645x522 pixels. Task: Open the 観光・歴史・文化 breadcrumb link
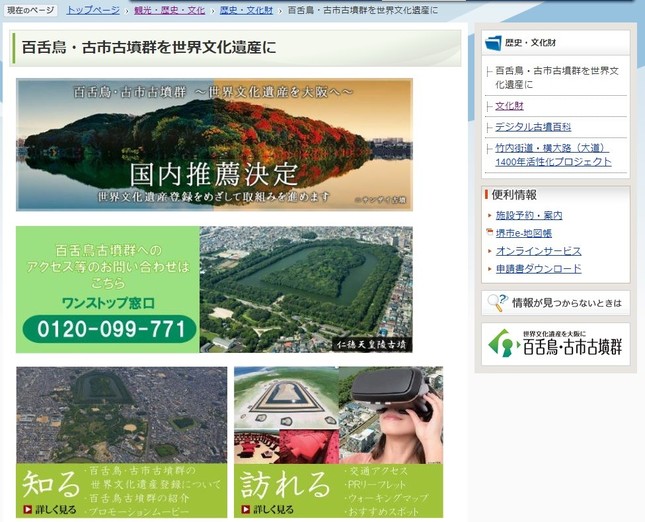tap(169, 10)
